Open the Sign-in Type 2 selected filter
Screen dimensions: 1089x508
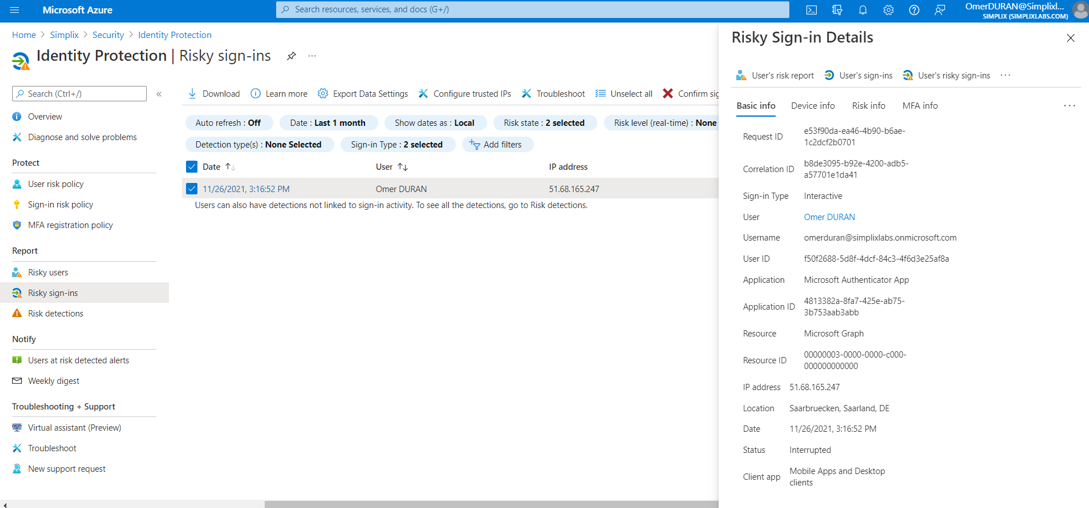point(397,145)
